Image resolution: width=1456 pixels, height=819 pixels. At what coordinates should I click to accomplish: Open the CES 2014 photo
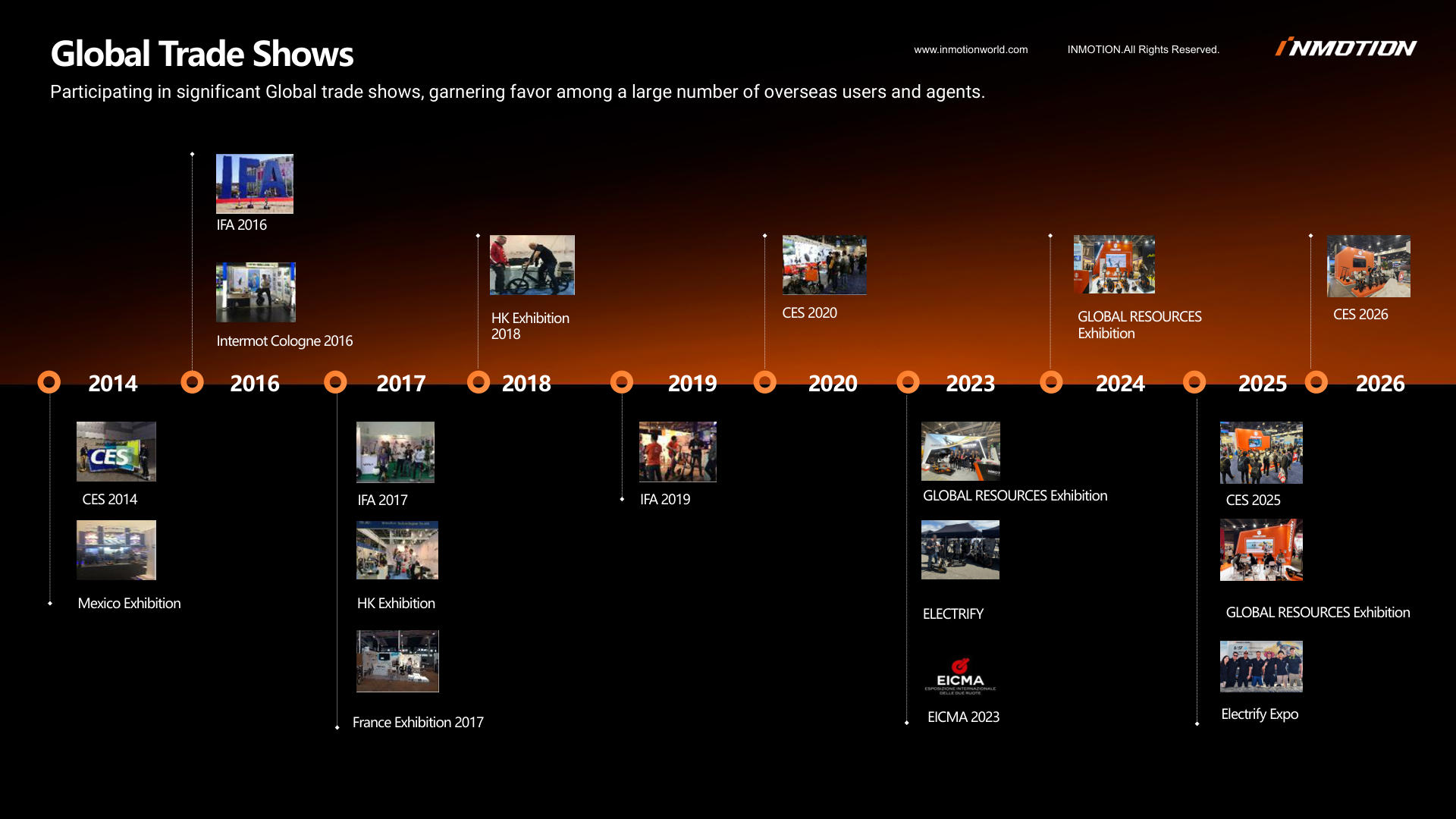pyautogui.click(x=116, y=452)
